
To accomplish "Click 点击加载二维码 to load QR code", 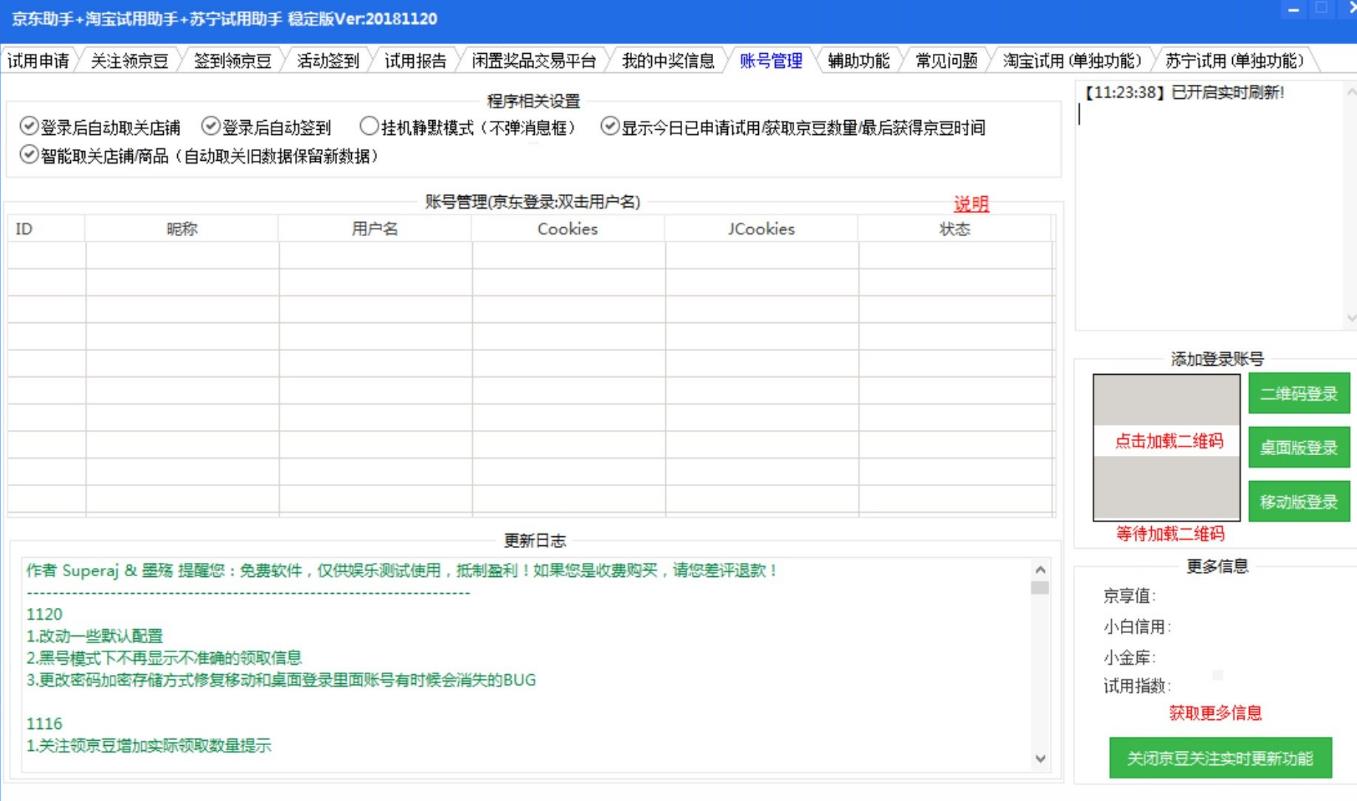I will coord(1167,441).
